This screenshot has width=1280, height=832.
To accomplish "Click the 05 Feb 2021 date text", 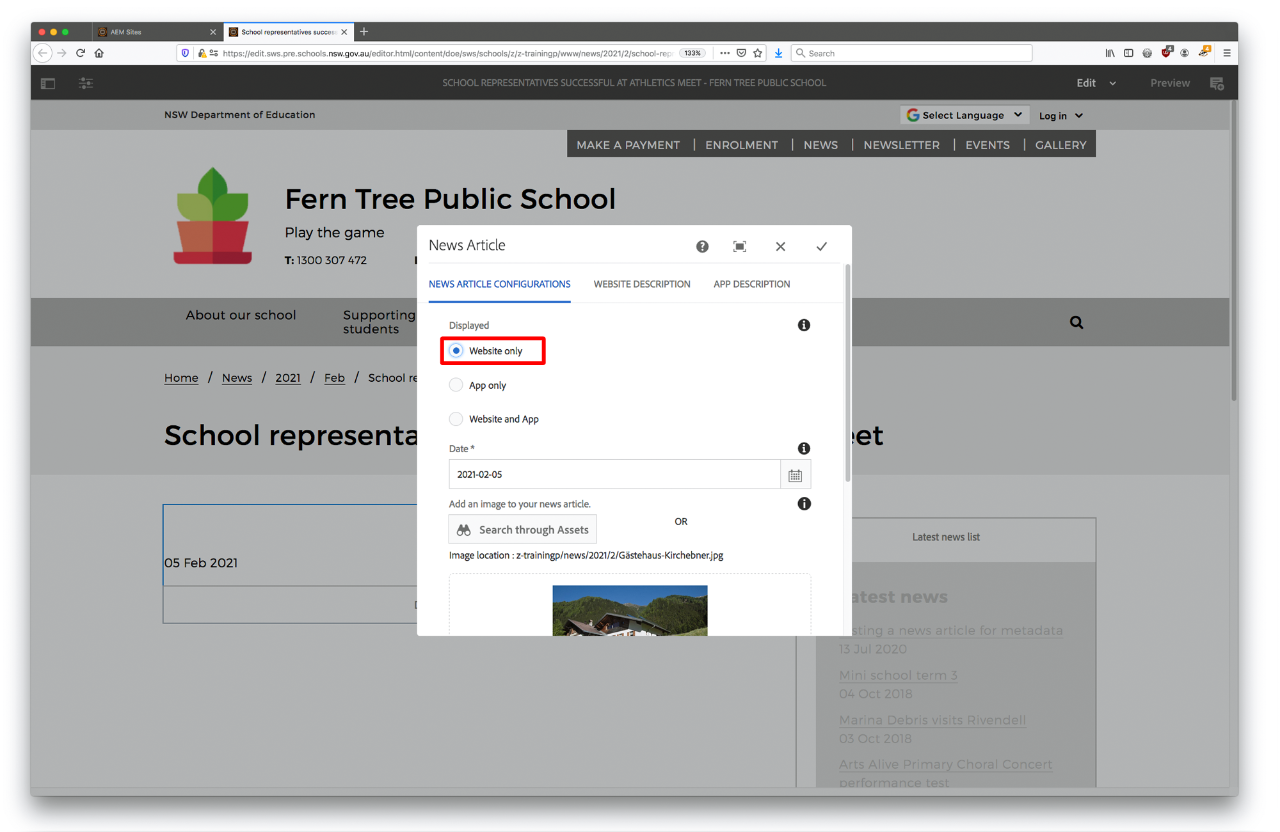I will [x=201, y=563].
